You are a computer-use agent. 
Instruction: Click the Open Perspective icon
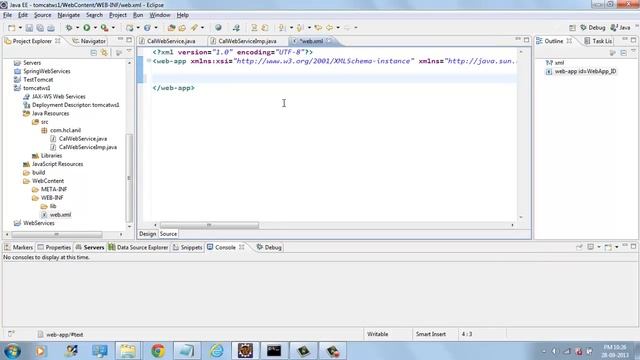[x=572, y=28]
